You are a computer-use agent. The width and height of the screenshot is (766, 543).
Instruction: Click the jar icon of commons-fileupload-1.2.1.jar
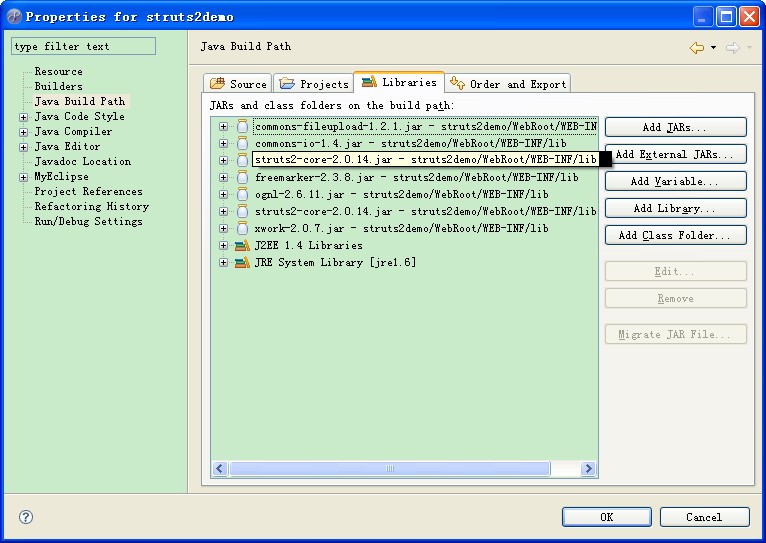point(242,126)
